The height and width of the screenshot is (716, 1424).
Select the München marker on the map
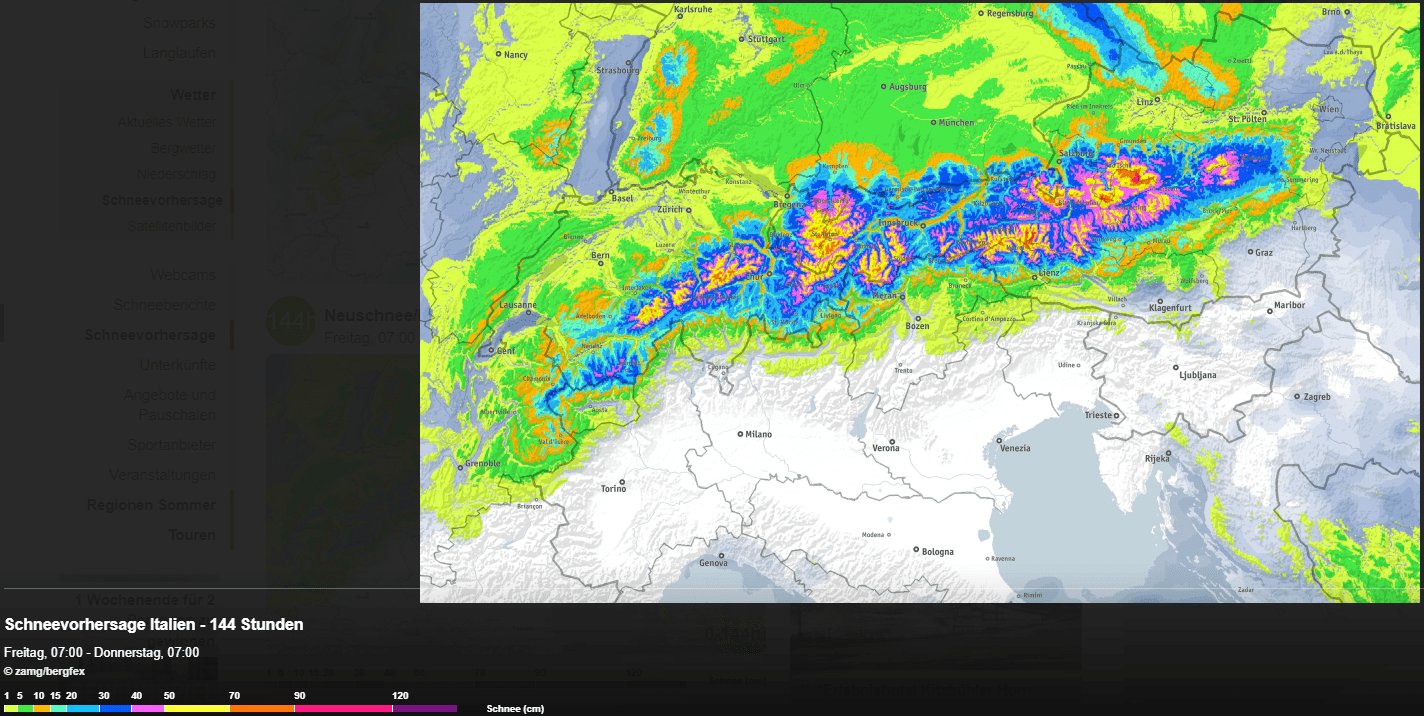click(x=932, y=122)
